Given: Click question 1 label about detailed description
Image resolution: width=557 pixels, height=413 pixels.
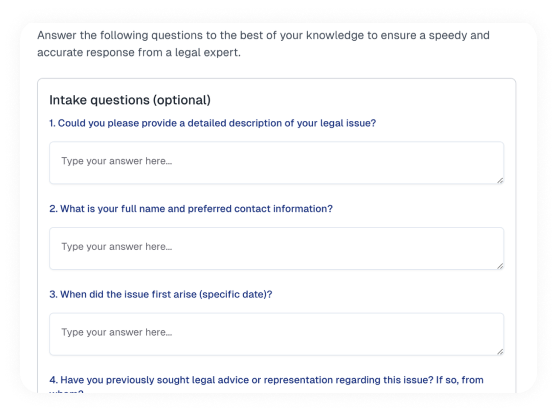Looking at the screenshot, I should coord(212,123).
